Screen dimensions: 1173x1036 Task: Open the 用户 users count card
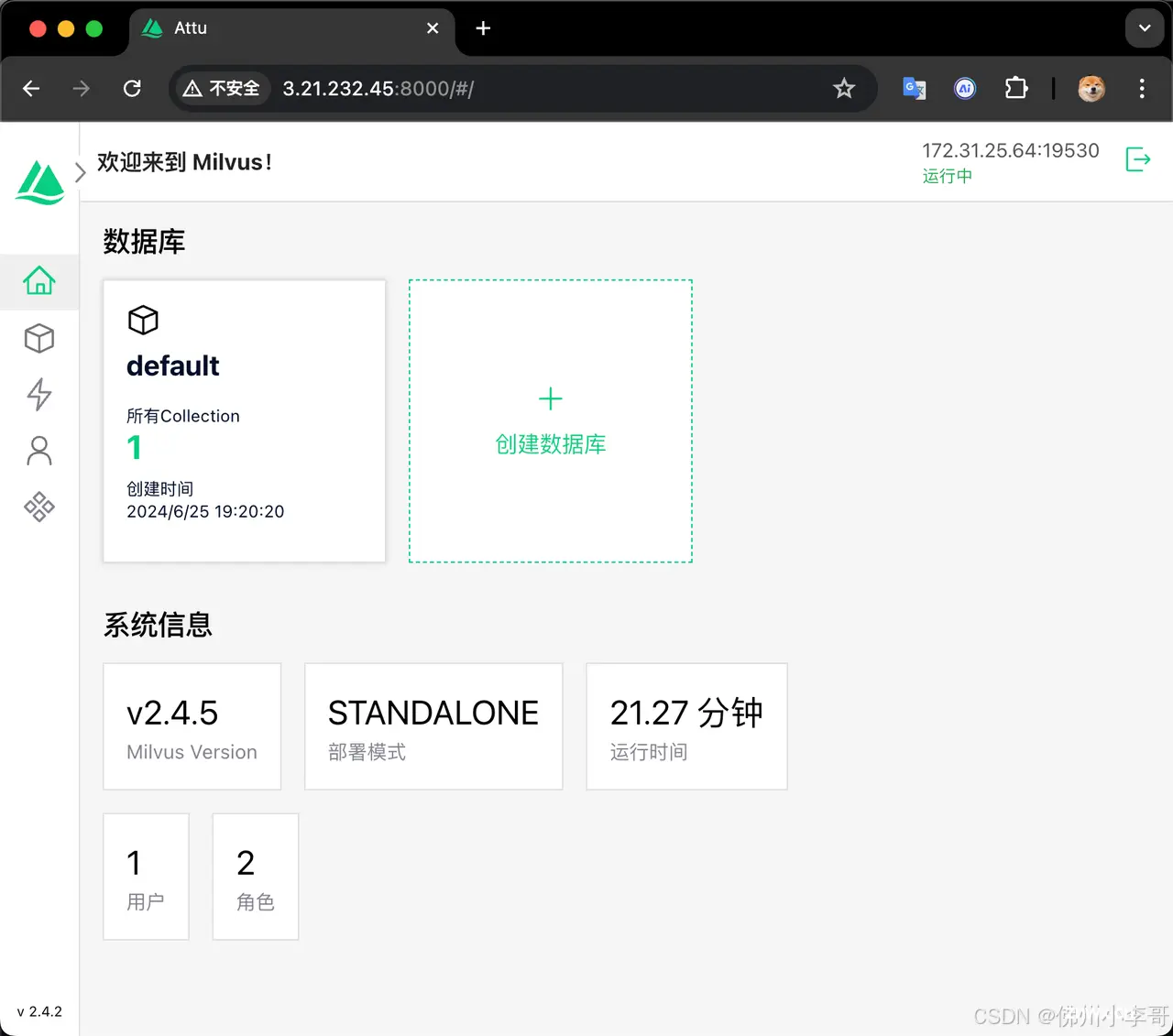pyautogui.click(x=146, y=877)
